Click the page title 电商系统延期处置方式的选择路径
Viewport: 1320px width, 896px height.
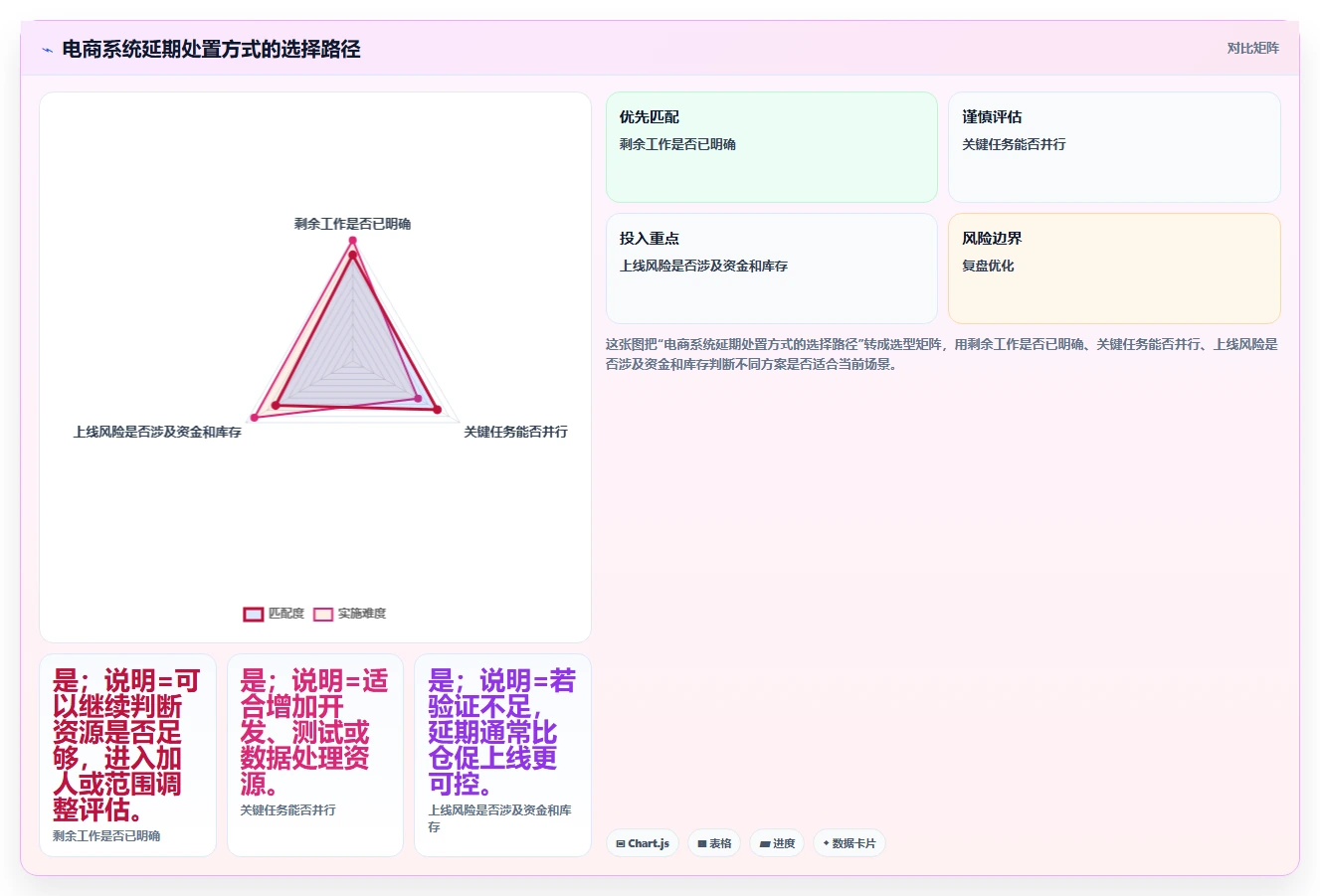pyautogui.click(x=211, y=49)
